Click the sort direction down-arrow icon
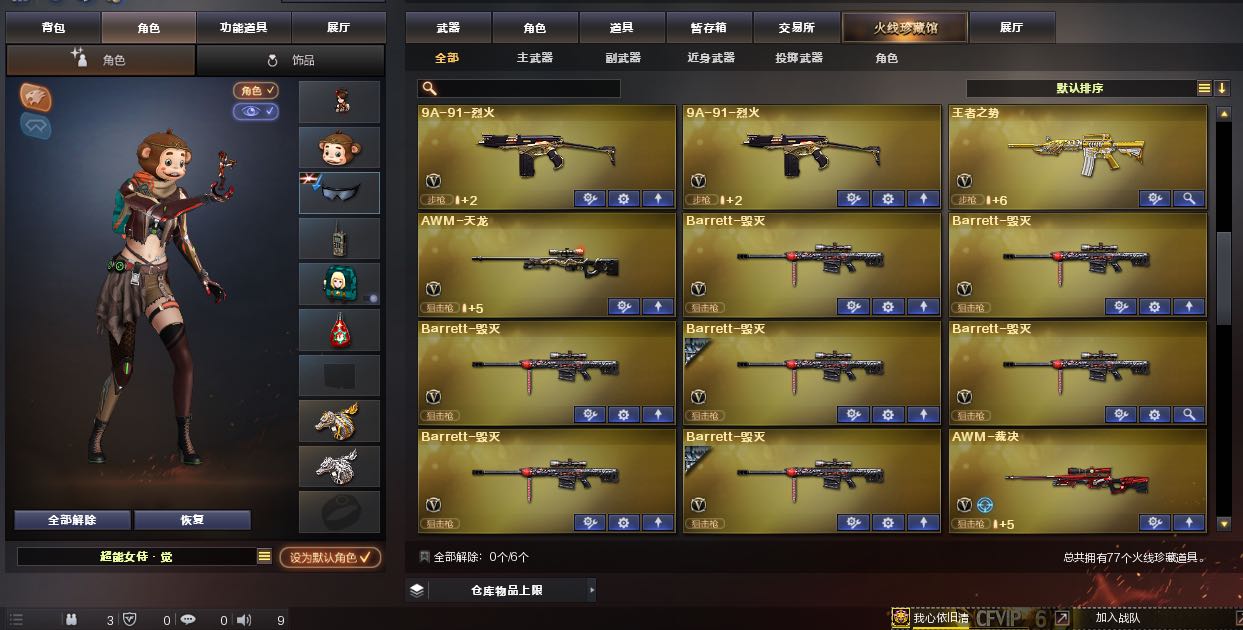This screenshot has width=1243, height=630. point(1222,88)
